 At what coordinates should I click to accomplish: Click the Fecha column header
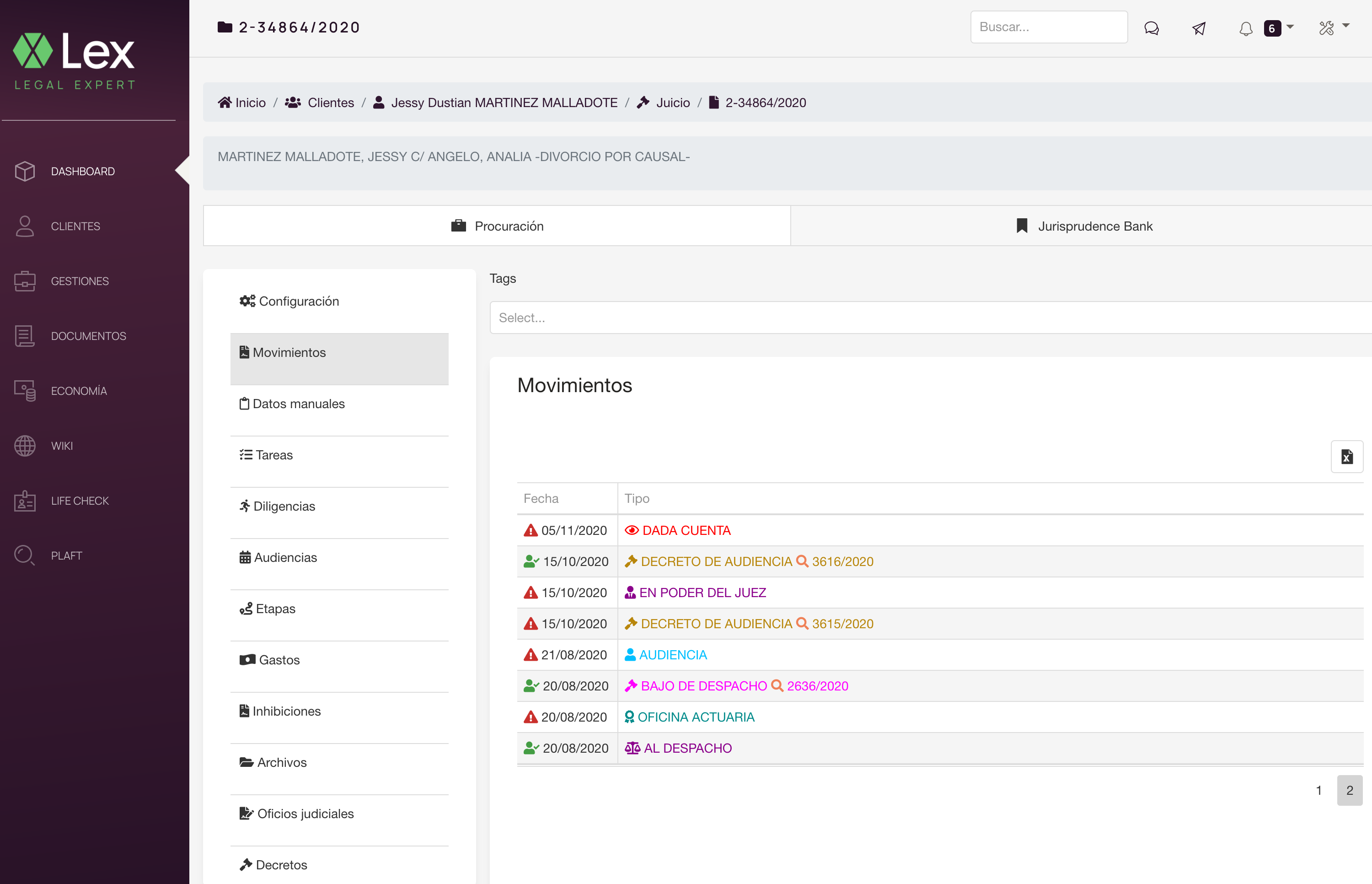(541, 498)
